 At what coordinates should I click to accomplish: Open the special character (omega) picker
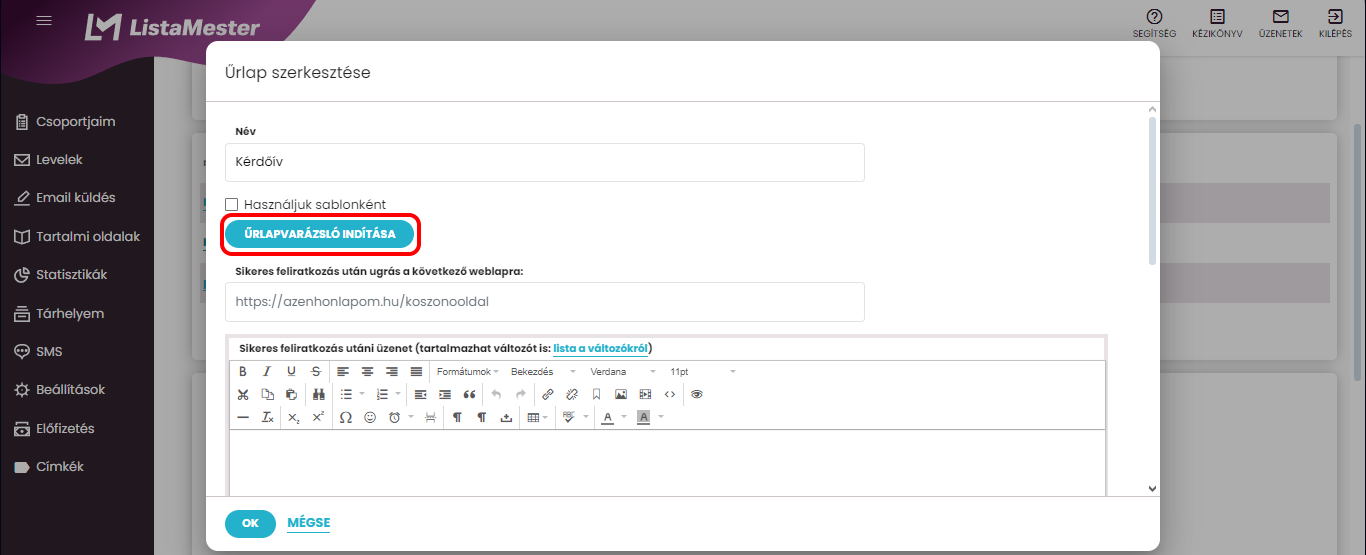[346, 418]
